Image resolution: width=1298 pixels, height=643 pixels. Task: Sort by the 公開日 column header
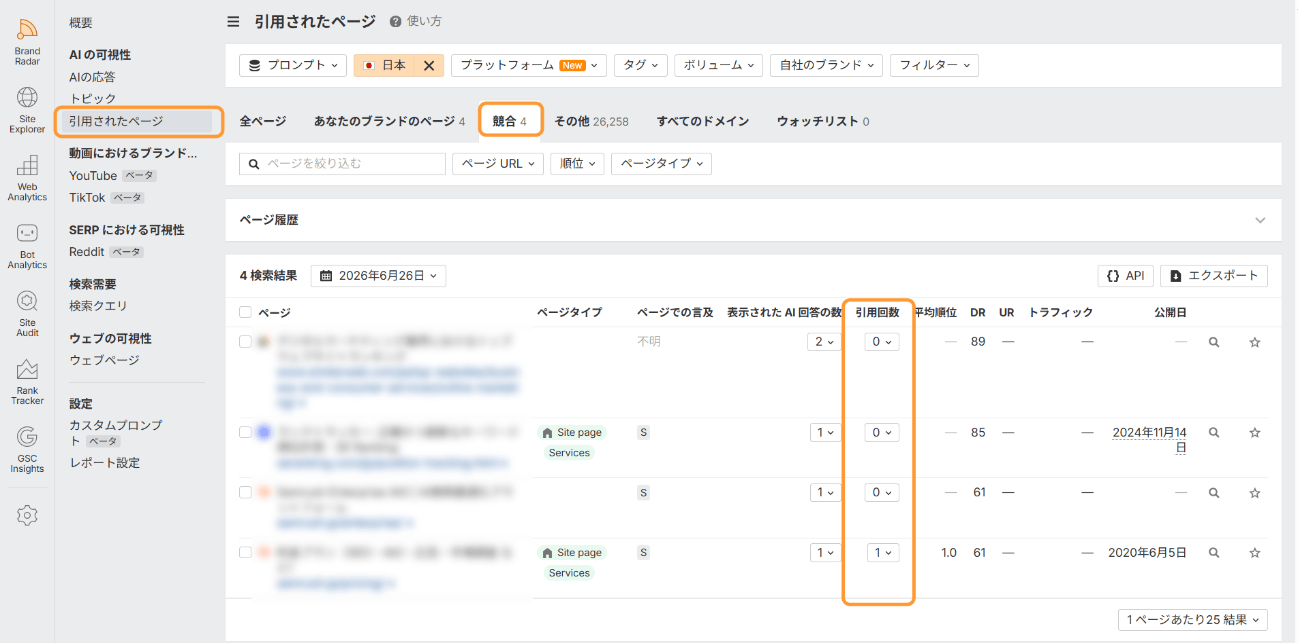[x=1170, y=313]
